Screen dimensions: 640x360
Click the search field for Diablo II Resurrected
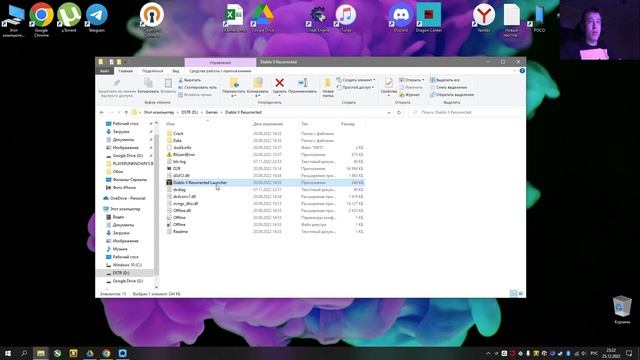(x=465, y=112)
